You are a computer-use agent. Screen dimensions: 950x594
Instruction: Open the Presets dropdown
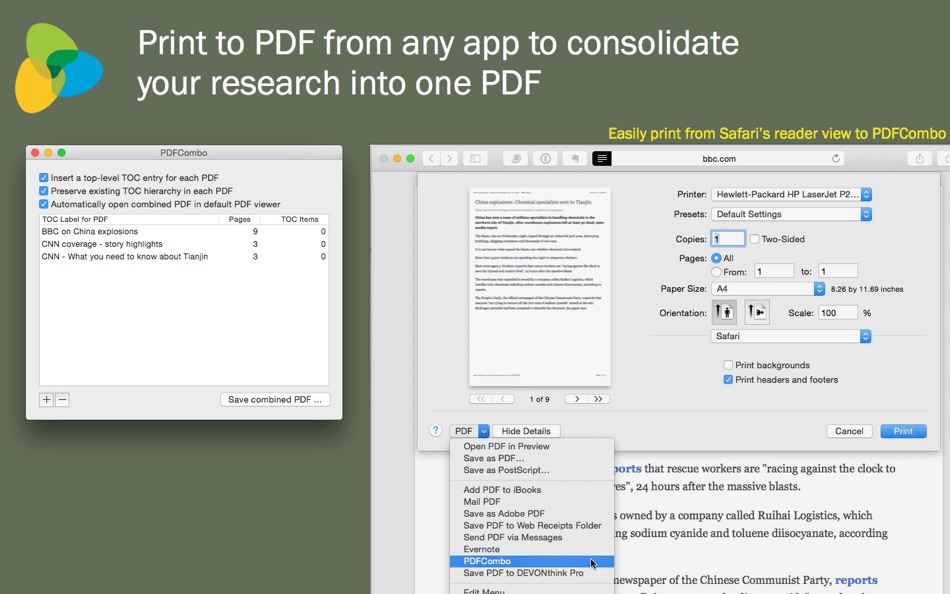791,214
